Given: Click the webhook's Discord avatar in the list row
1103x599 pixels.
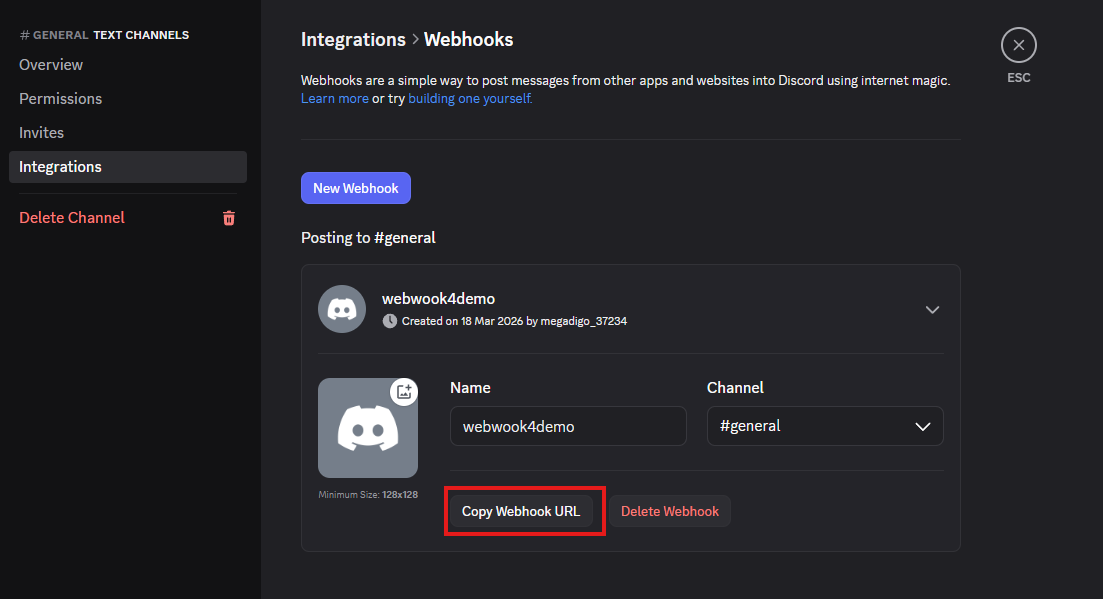Looking at the screenshot, I should point(341,309).
